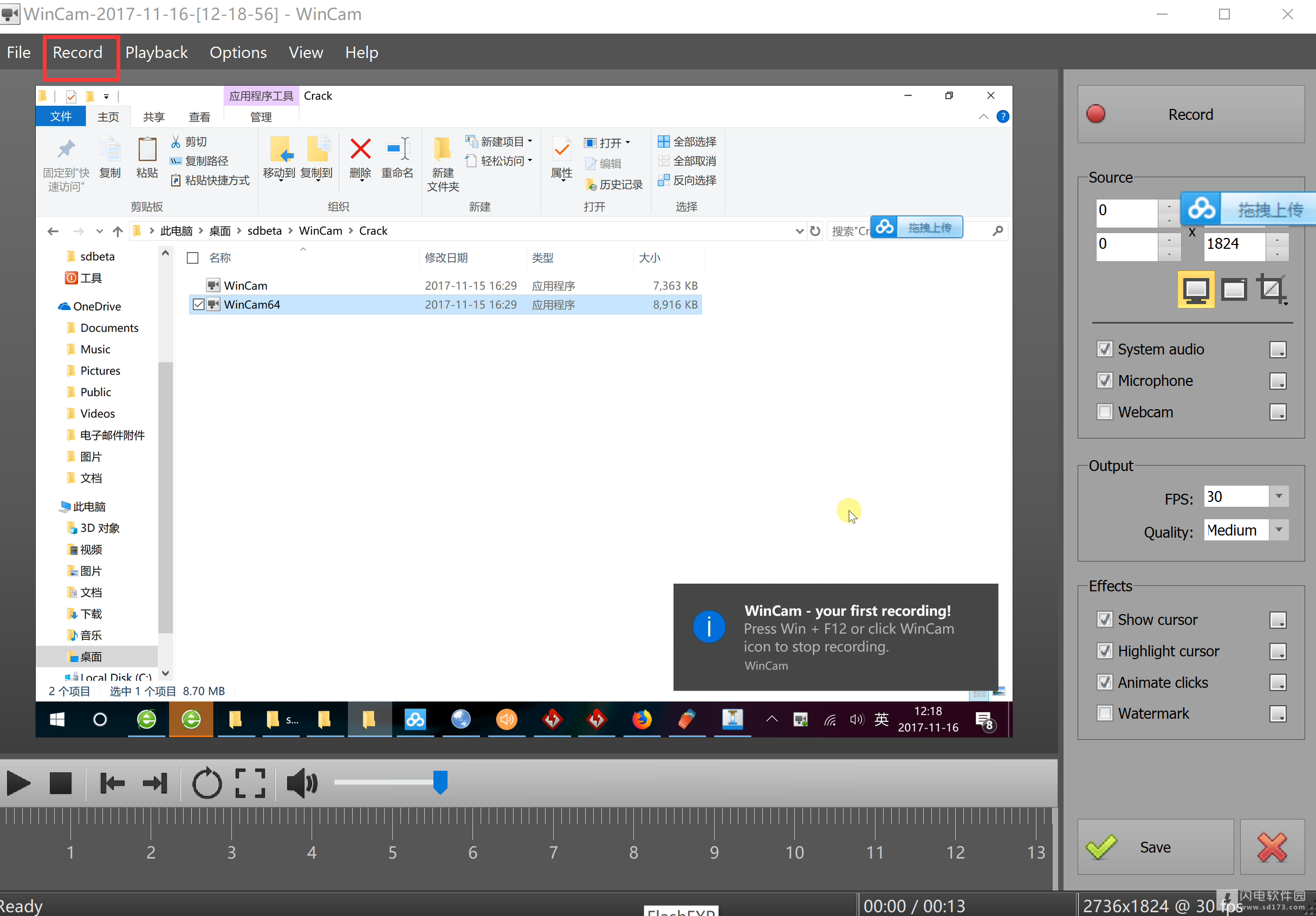The width and height of the screenshot is (1316, 916).
Task: Open the Options menu
Action: 238,52
